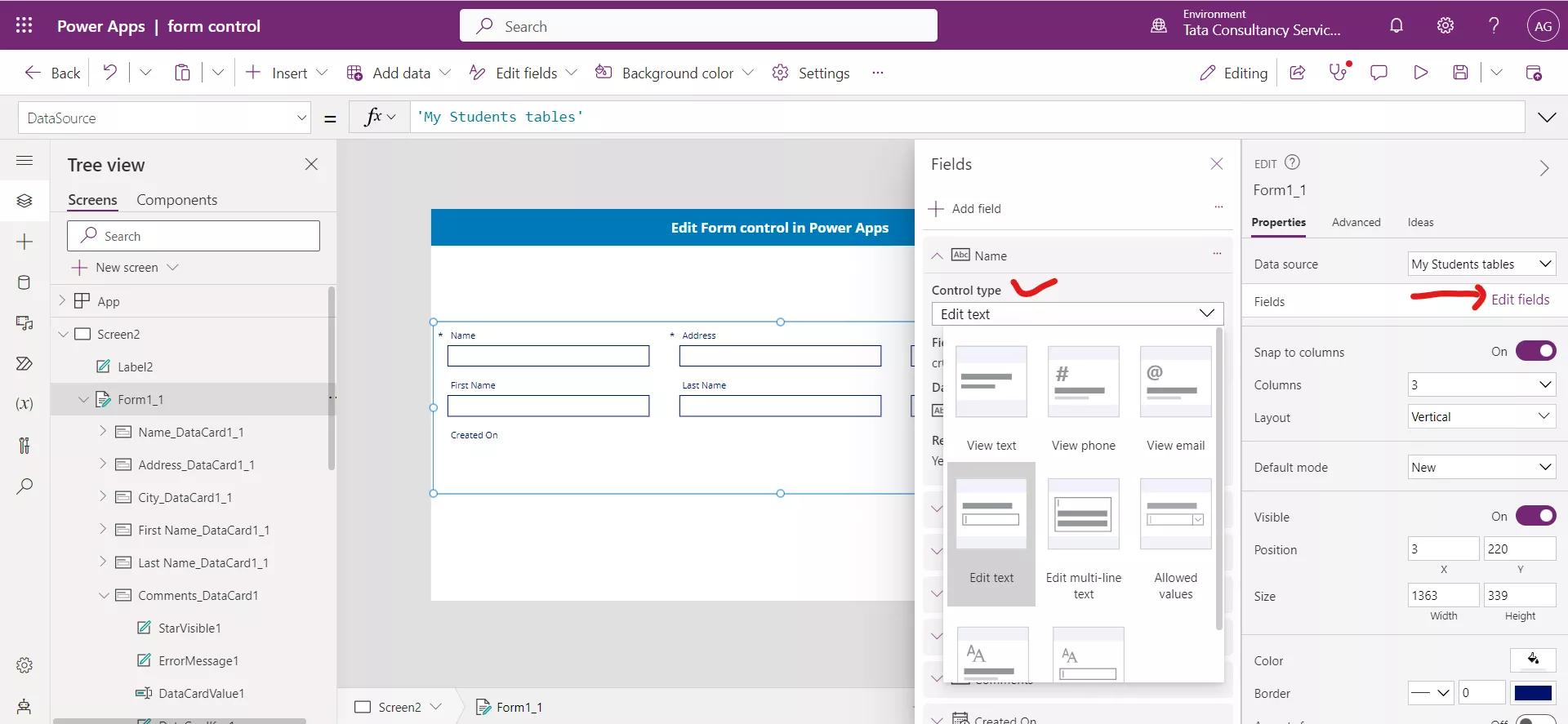Open the App checker stethoscope icon
This screenshot has height=724, width=1568.
tap(1339, 72)
